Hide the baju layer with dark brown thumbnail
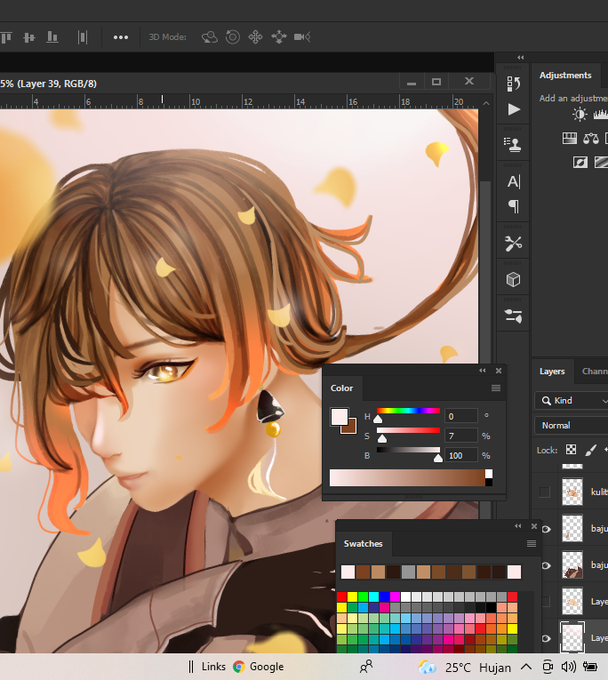 coord(546,566)
